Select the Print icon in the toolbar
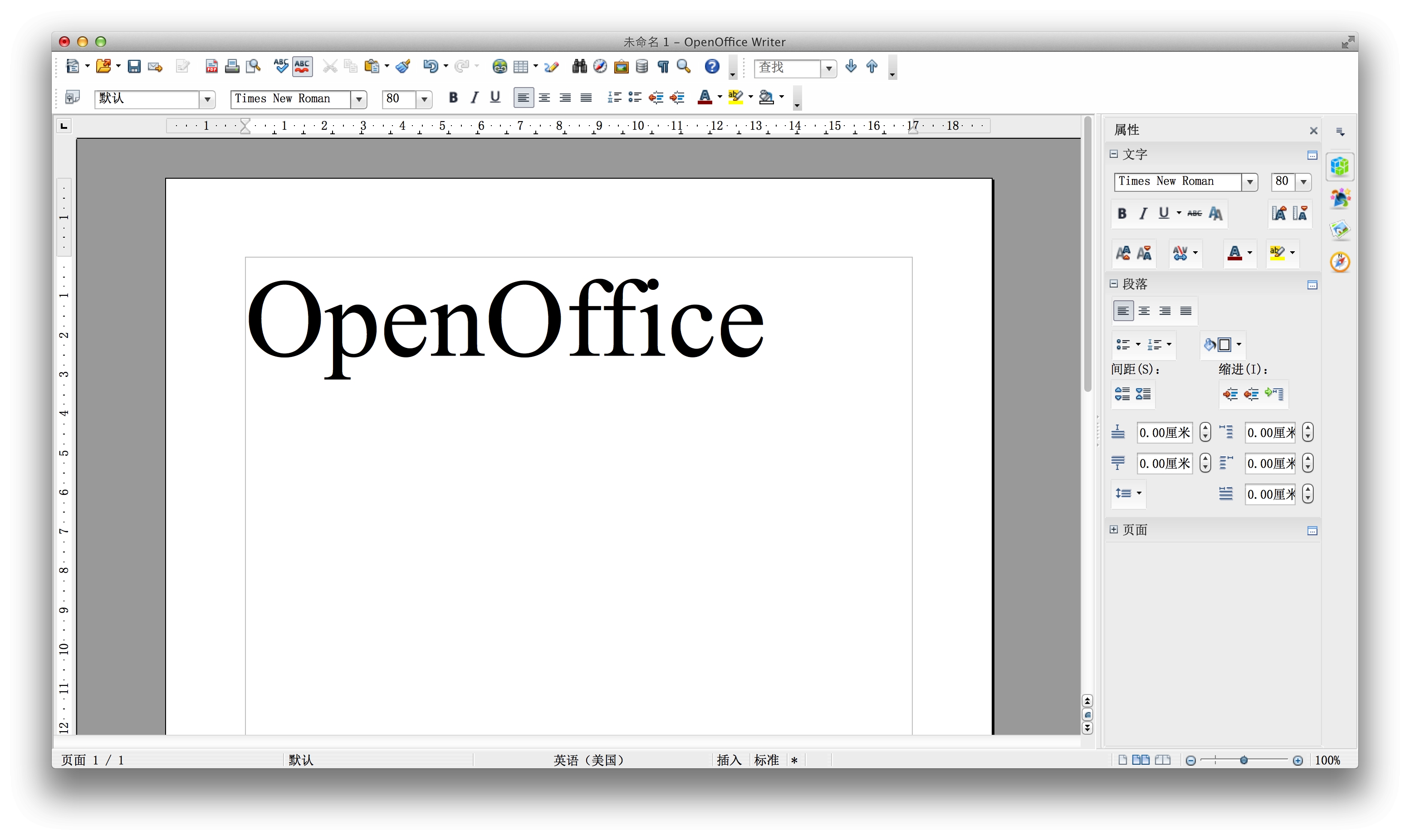 [x=232, y=66]
